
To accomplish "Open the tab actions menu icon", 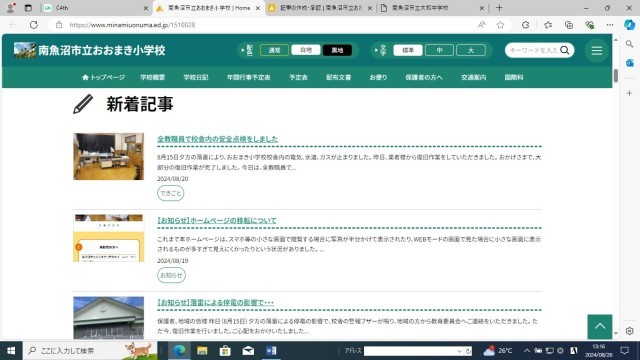I will [x=28, y=8].
